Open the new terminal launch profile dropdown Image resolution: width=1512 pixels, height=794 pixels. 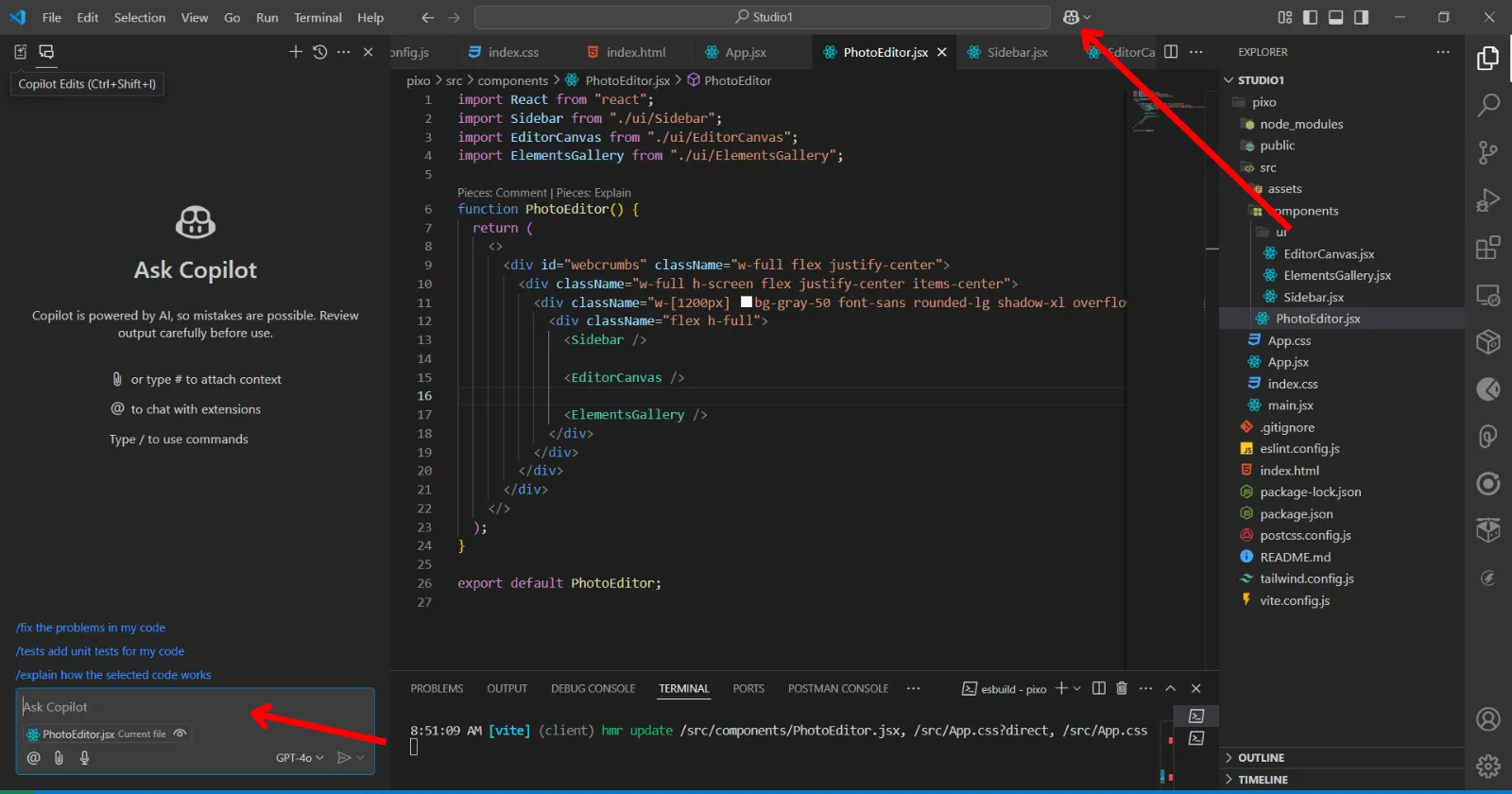[1076, 688]
